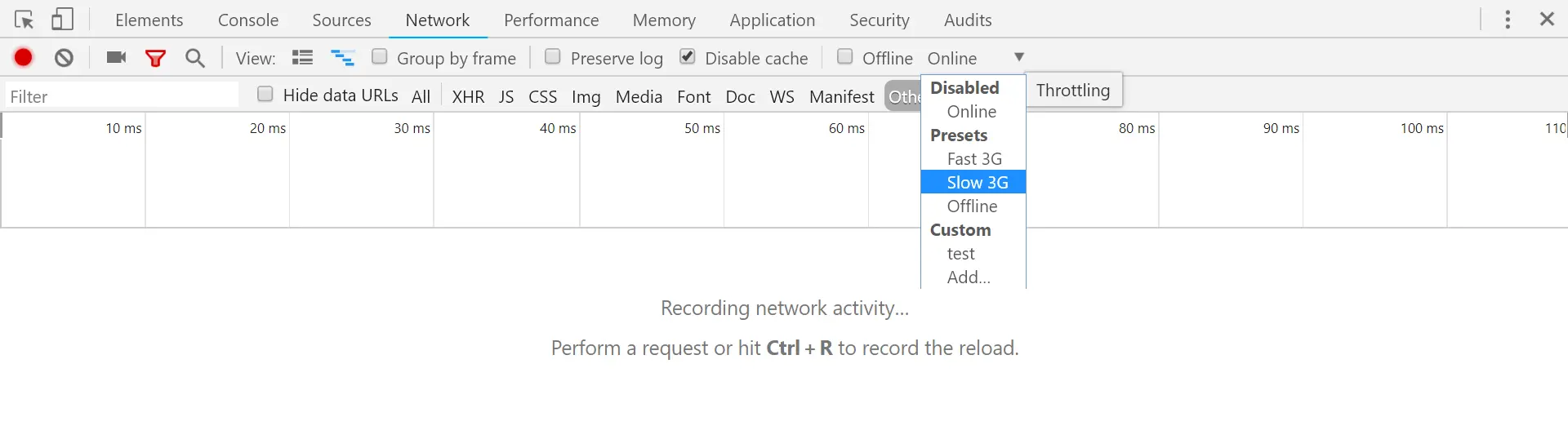Open the three-dot DevTools customize menu
The height and width of the screenshot is (426, 1568).
tap(1508, 20)
